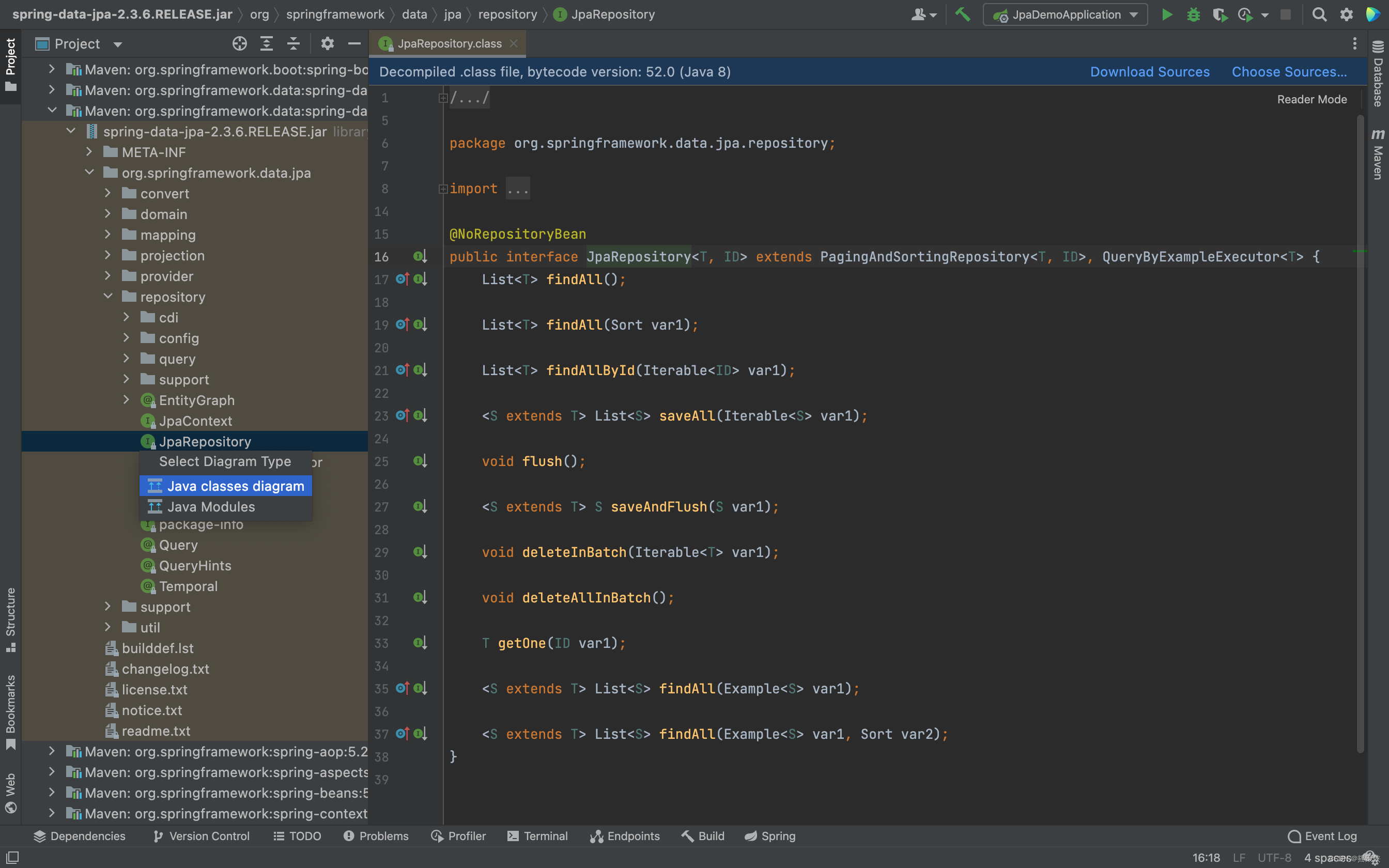This screenshot has width=1389, height=868.
Task: Open the JpaDemoApplication run configuration dropdown
Action: coord(1066,14)
